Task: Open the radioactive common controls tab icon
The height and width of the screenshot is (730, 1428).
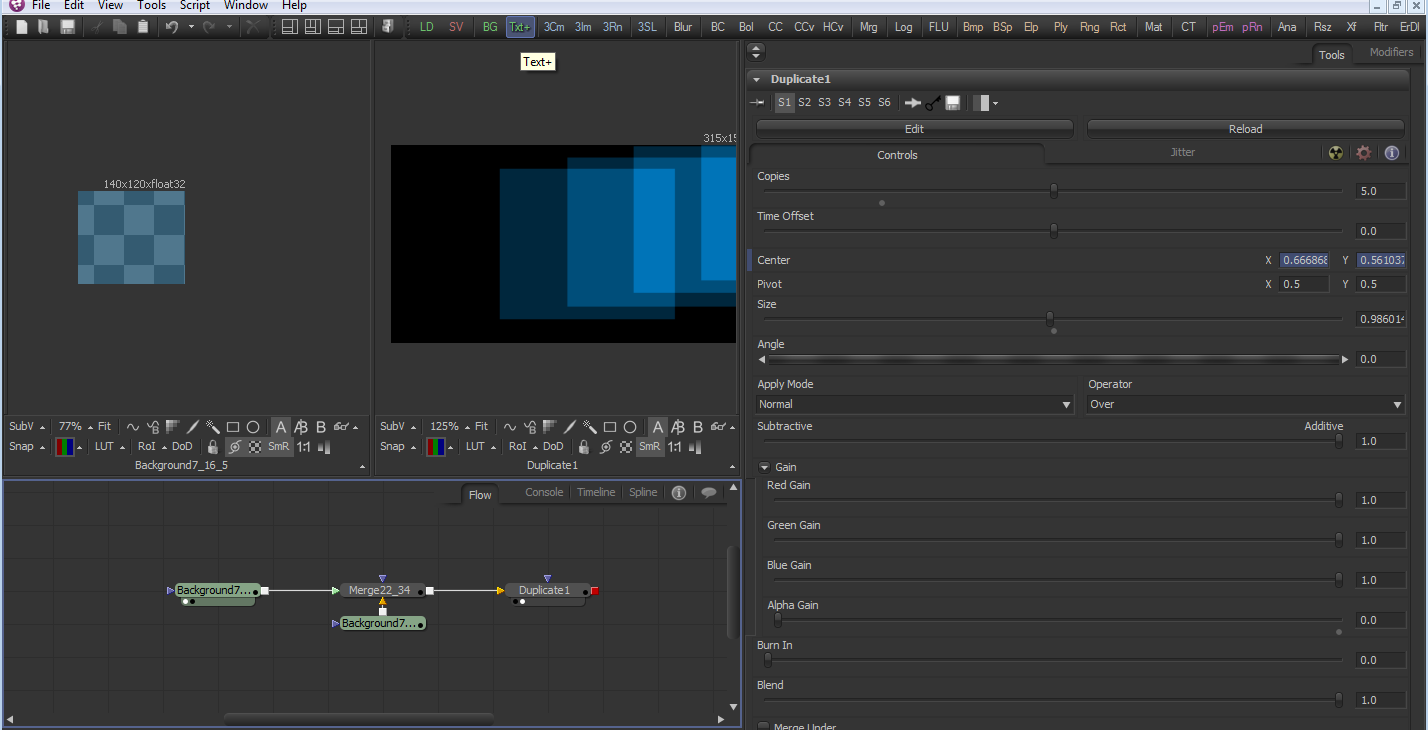Action: 1335,153
